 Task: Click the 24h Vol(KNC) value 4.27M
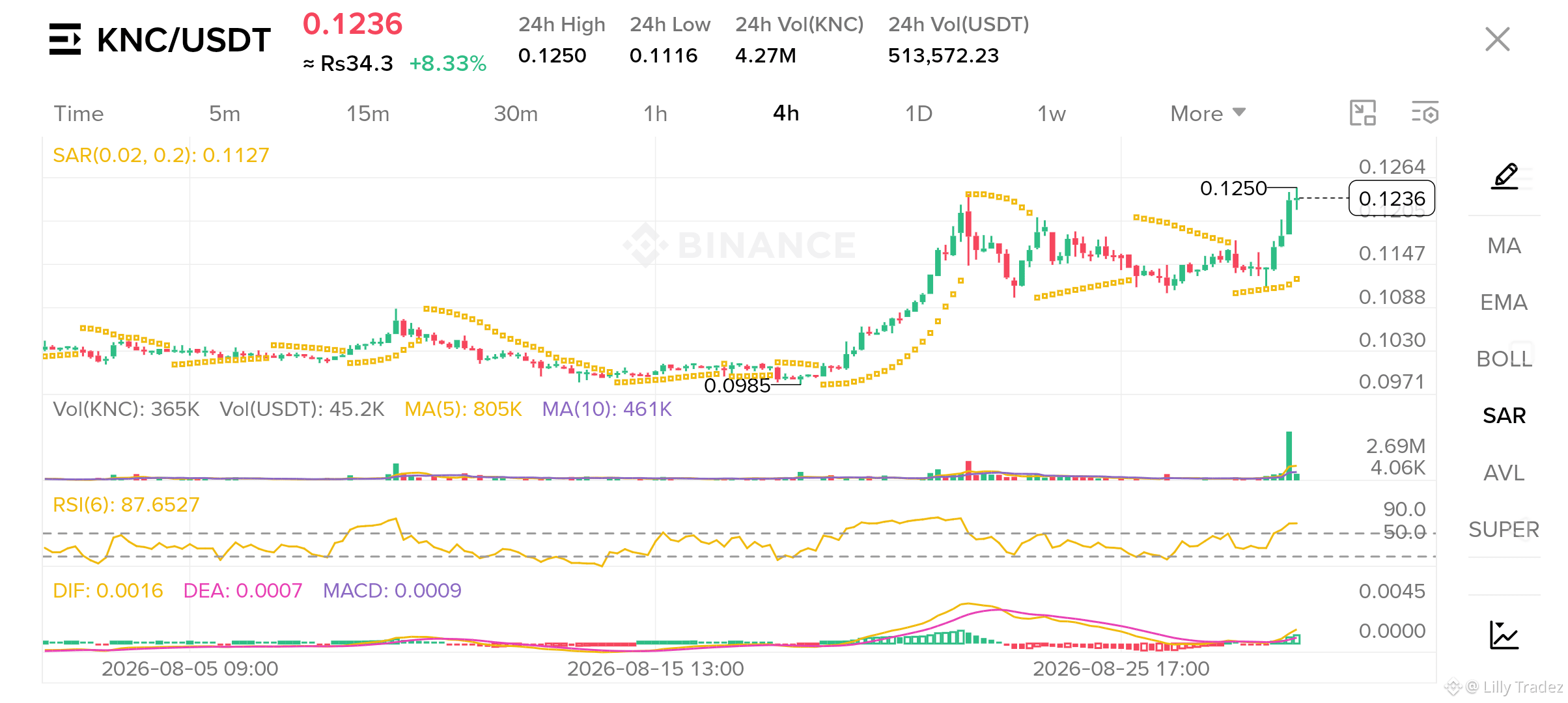[766, 56]
